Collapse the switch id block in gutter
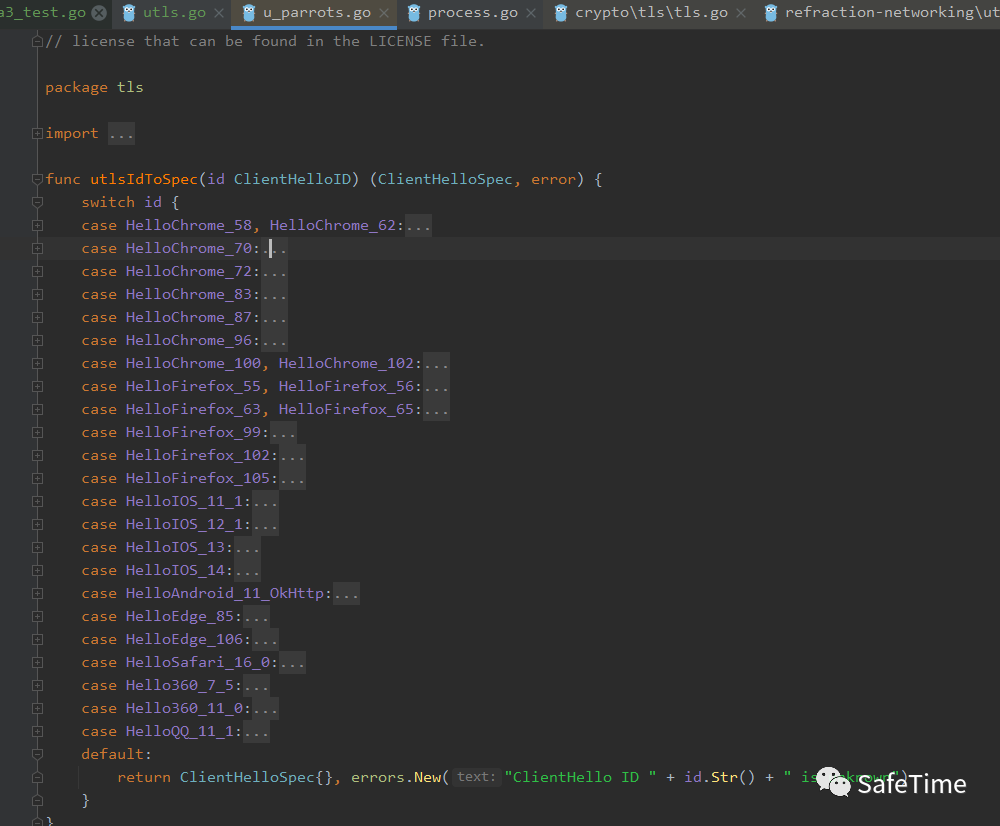The image size is (1000, 826). [37, 203]
